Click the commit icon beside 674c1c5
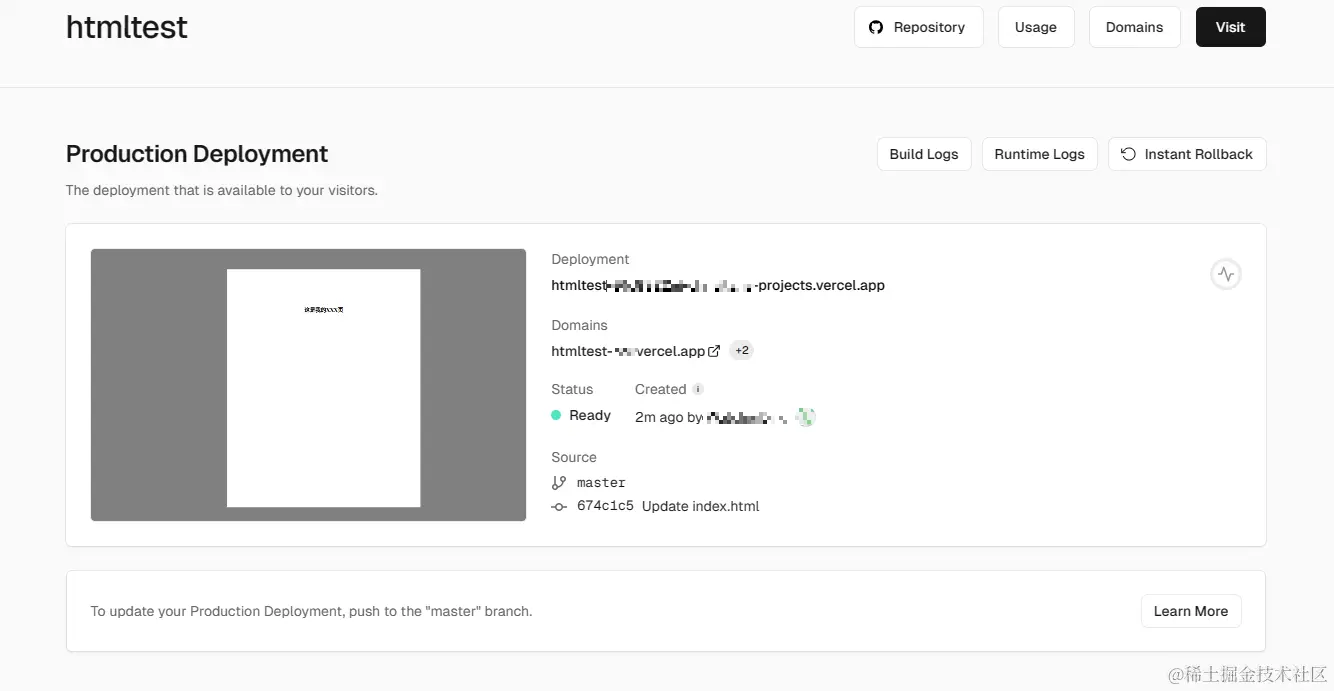 click(559, 507)
